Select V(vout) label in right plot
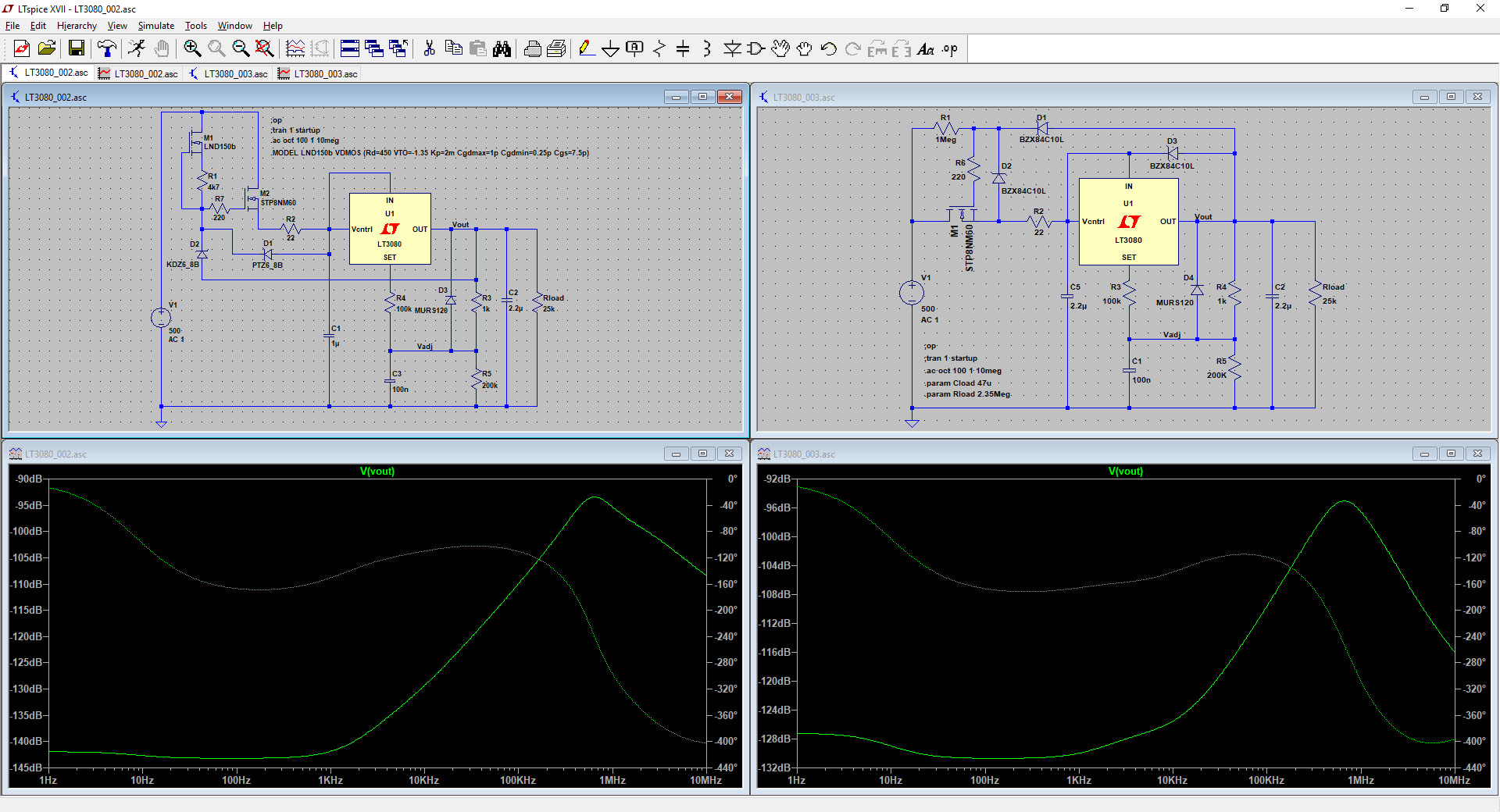This screenshot has width=1500, height=812. 1126,471
